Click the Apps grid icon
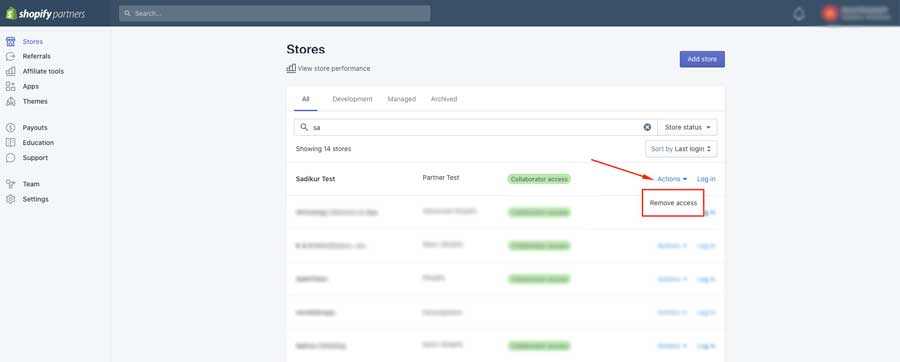Image resolution: width=900 pixels, height=362 pixels. pyautogui.click(x=10, y=87)
